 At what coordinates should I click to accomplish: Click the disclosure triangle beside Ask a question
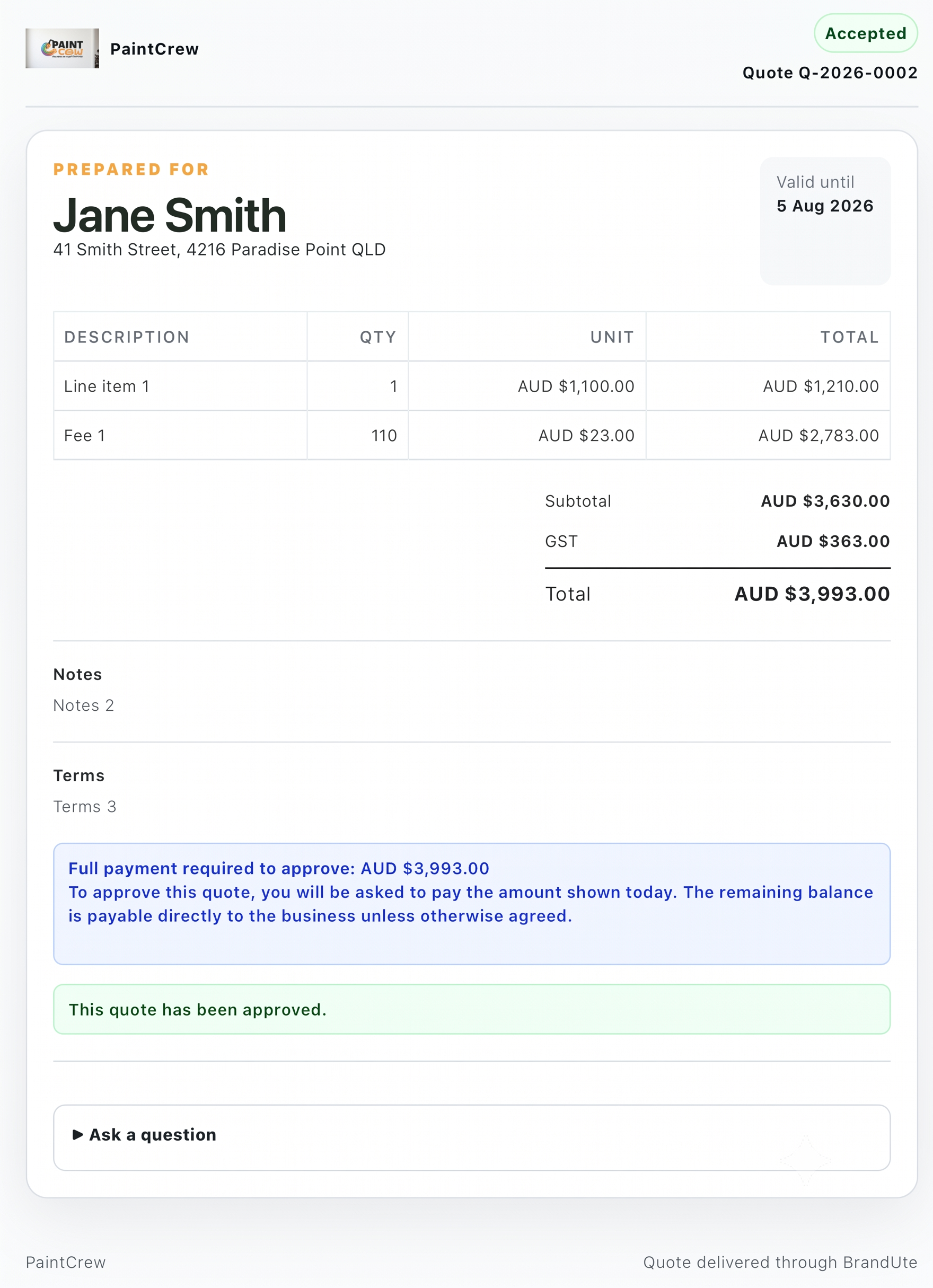tap(78, 1135)
